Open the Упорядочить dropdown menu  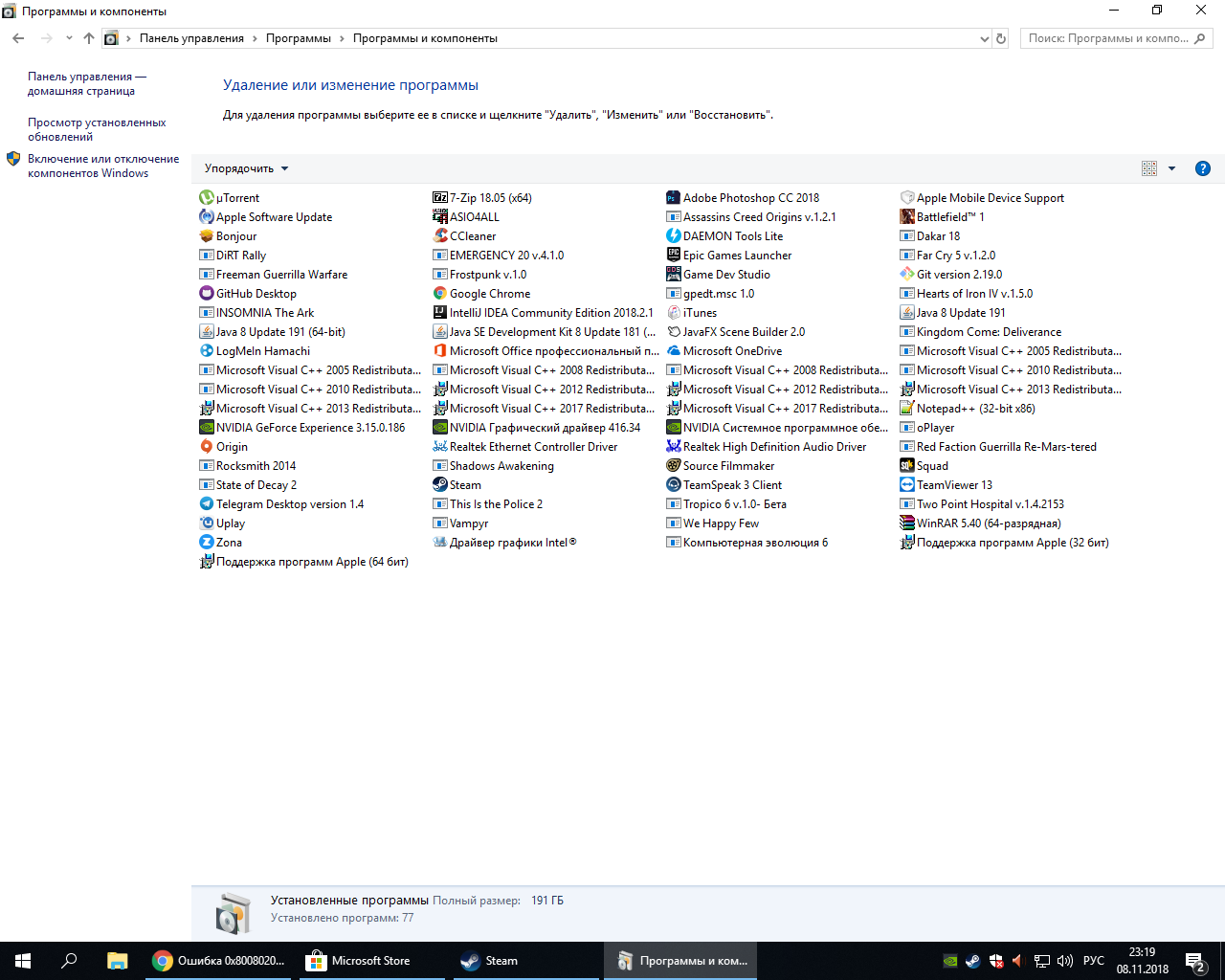[246, 168]
